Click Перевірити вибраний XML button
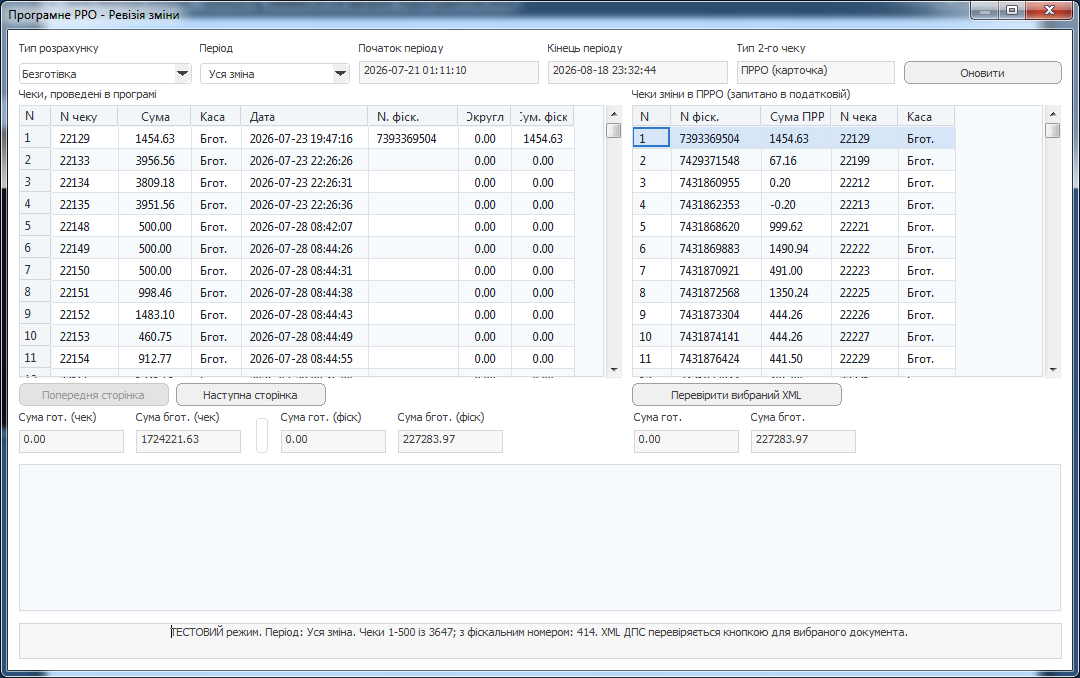 tap(736, 395)
